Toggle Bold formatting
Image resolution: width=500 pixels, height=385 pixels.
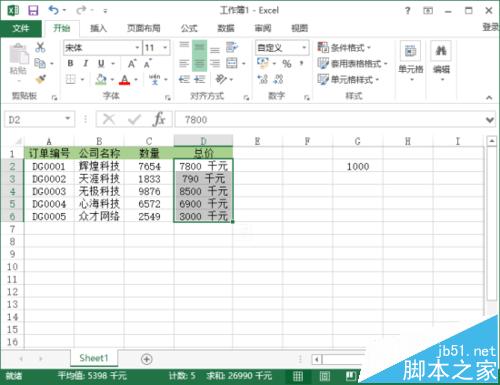tap(70, 63)
